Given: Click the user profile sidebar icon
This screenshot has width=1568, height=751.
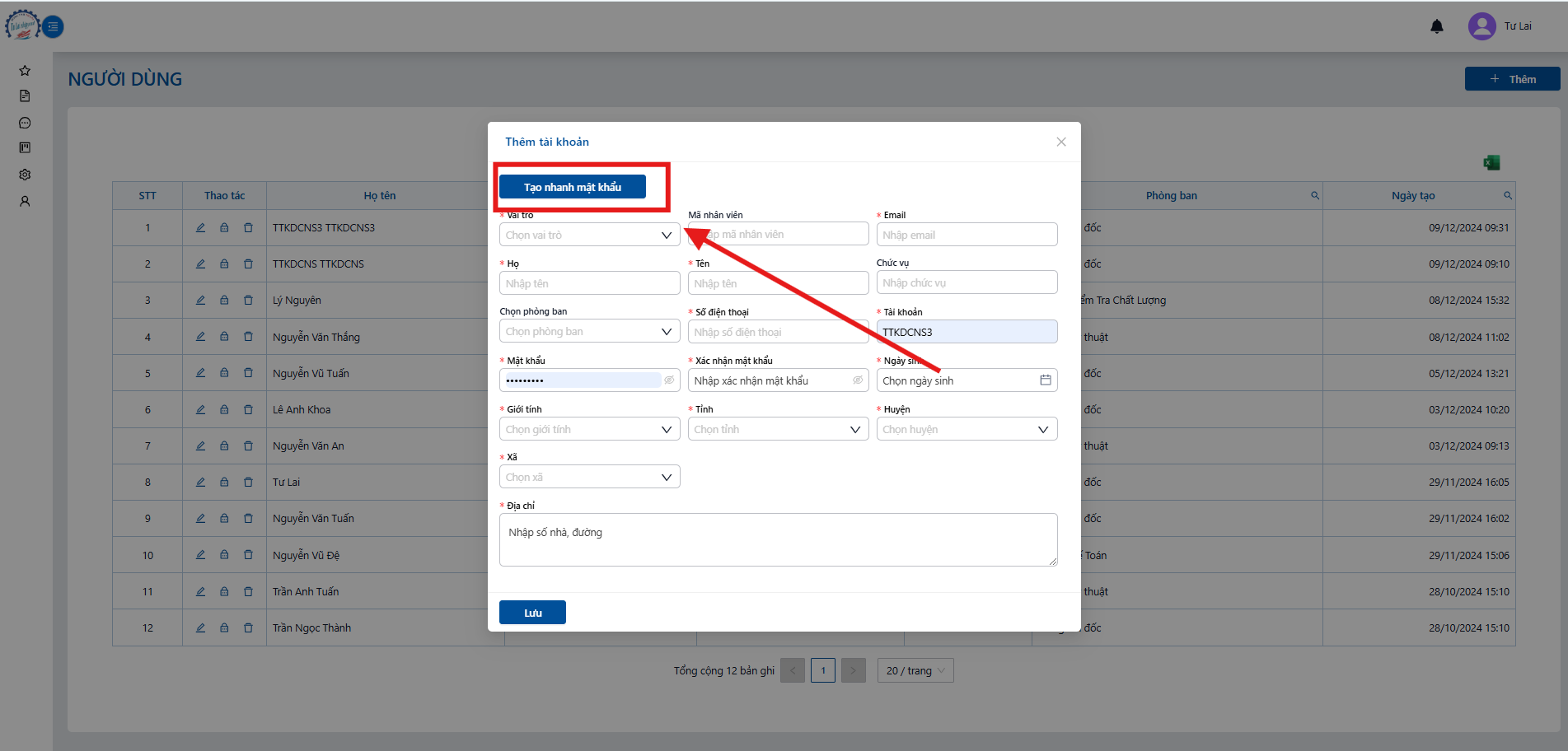Looking at the screenshot, I should (25, 201).
